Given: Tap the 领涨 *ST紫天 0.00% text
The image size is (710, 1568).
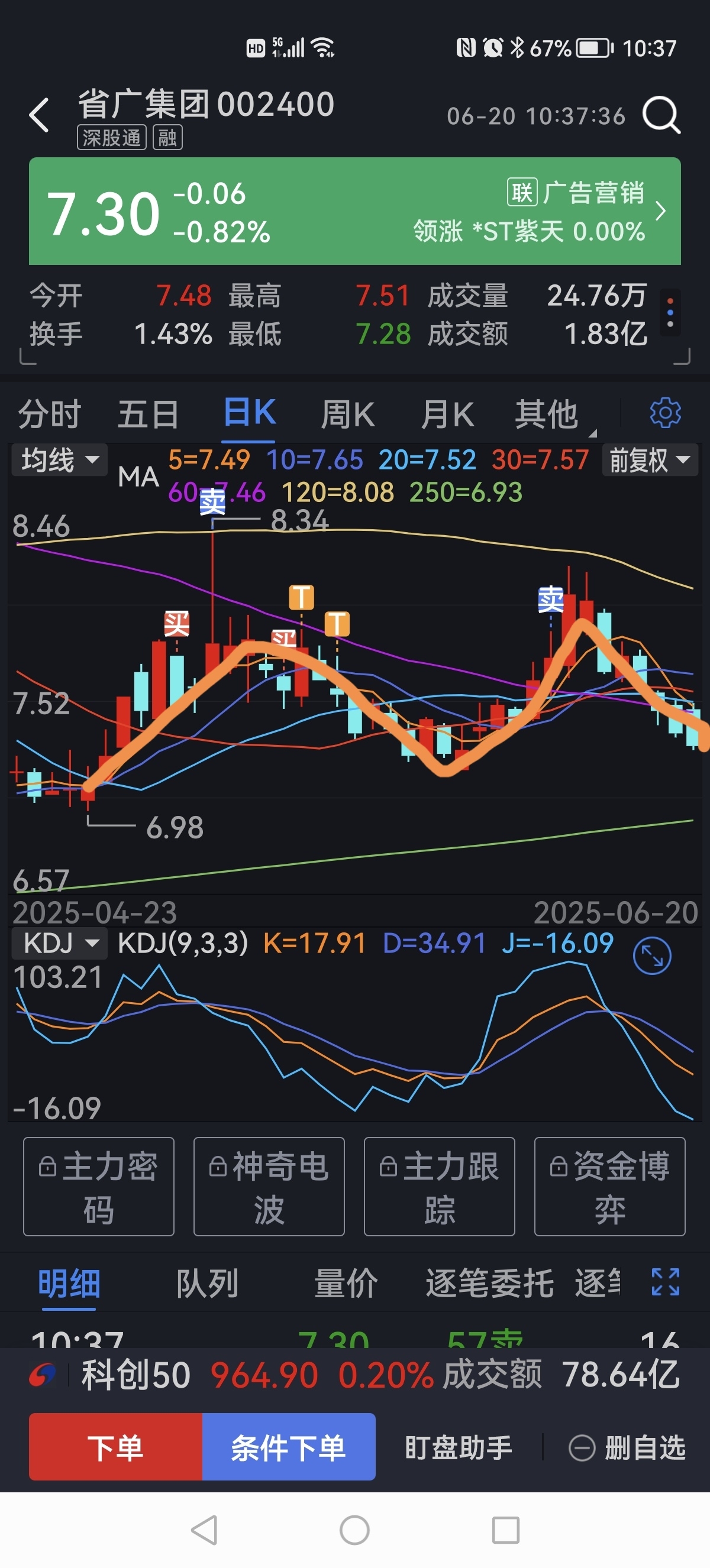Looking at the screenshot, I should tap(528, 231).
